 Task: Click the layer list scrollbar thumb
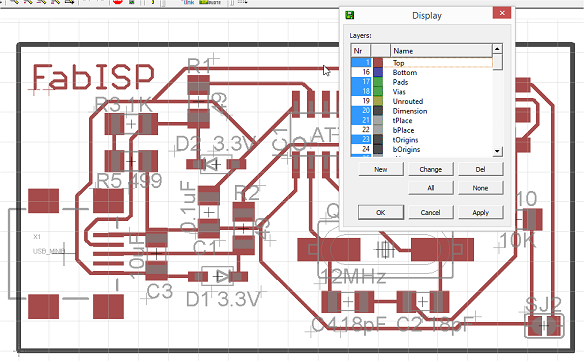(497, 62)
